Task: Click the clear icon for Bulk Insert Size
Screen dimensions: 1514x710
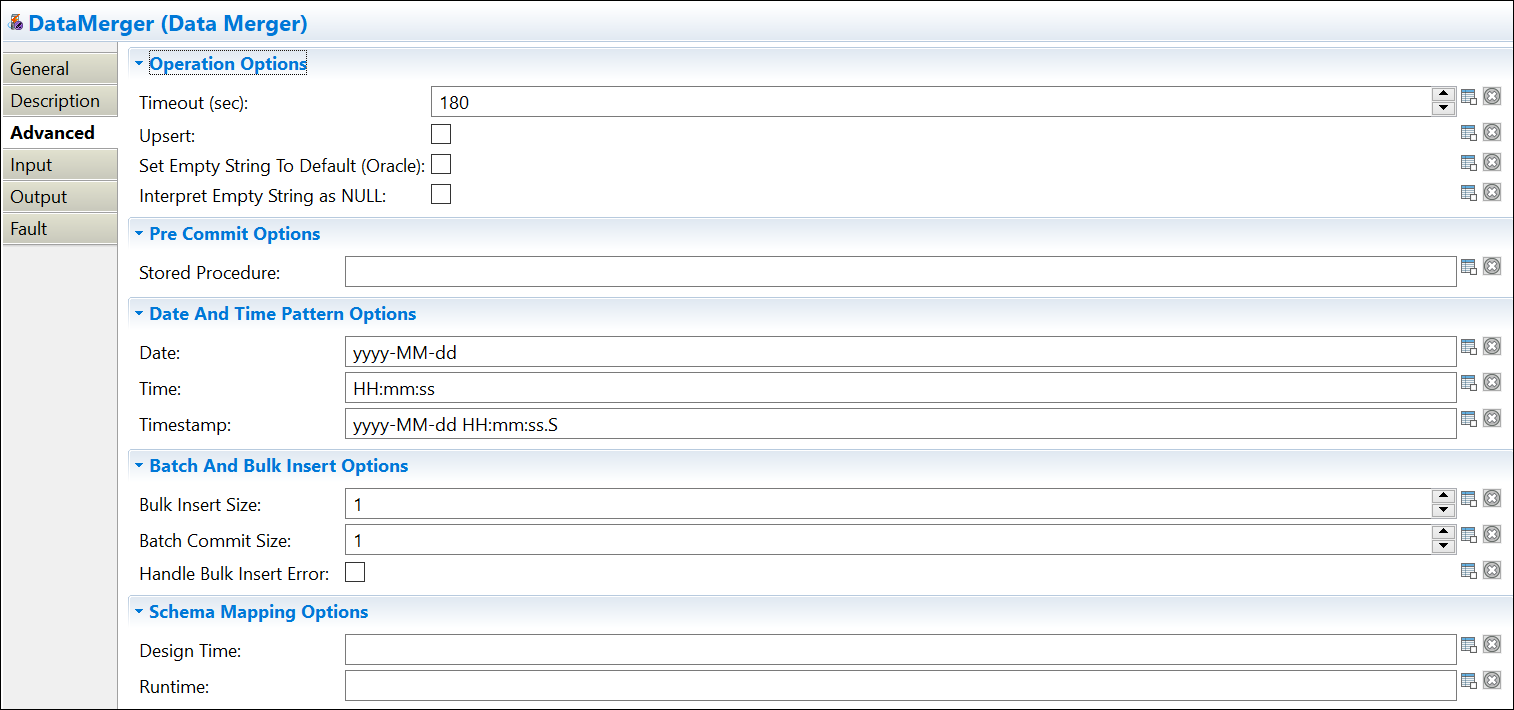Action: click(1491, 498)
